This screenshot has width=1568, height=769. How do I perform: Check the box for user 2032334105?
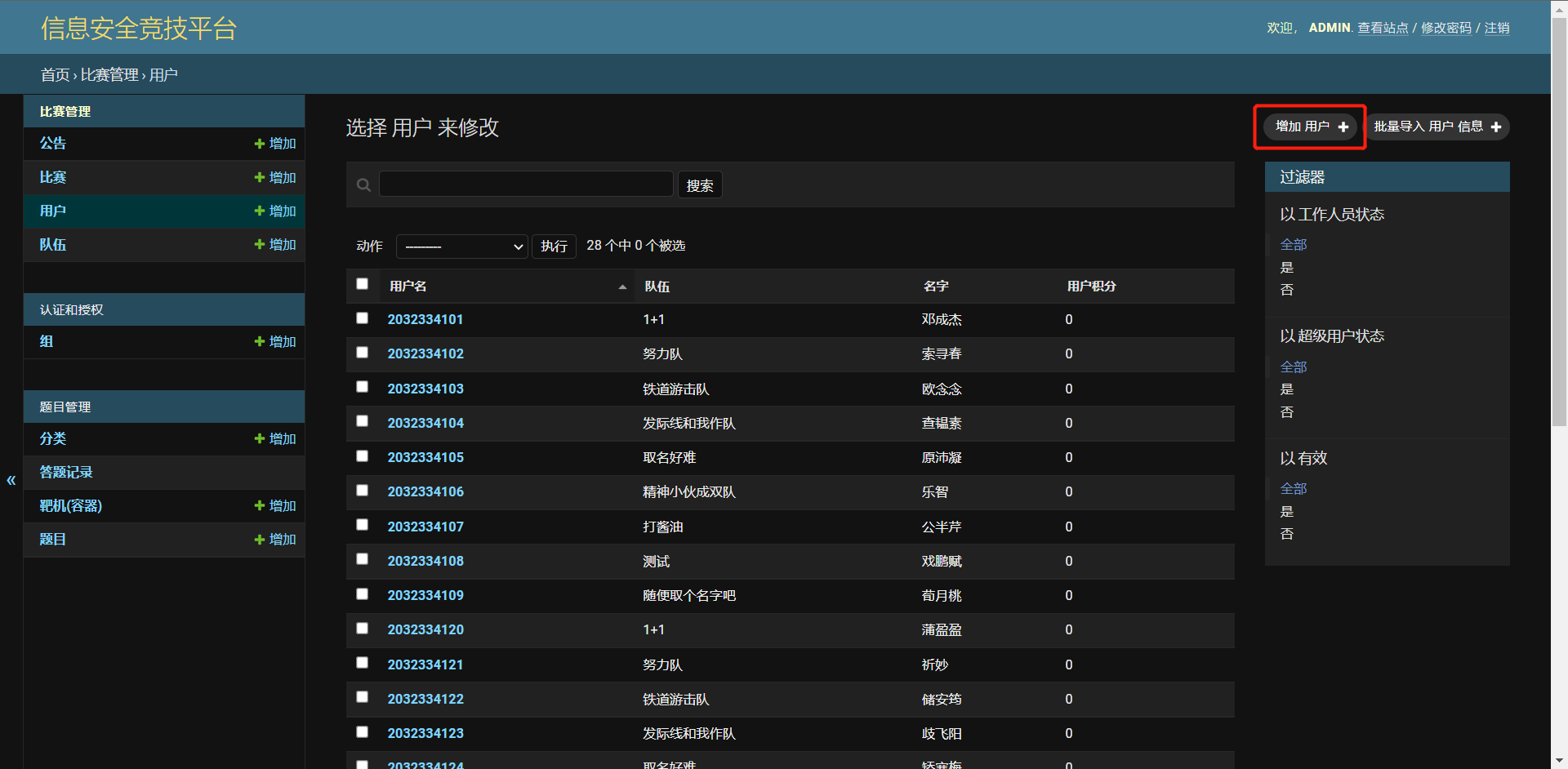point(362,456)
